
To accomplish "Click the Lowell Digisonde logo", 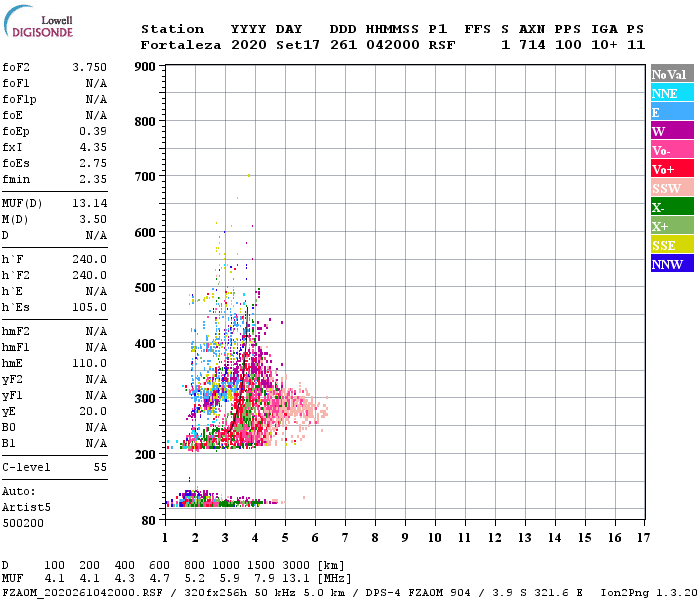I will click(x=38, y=22).
